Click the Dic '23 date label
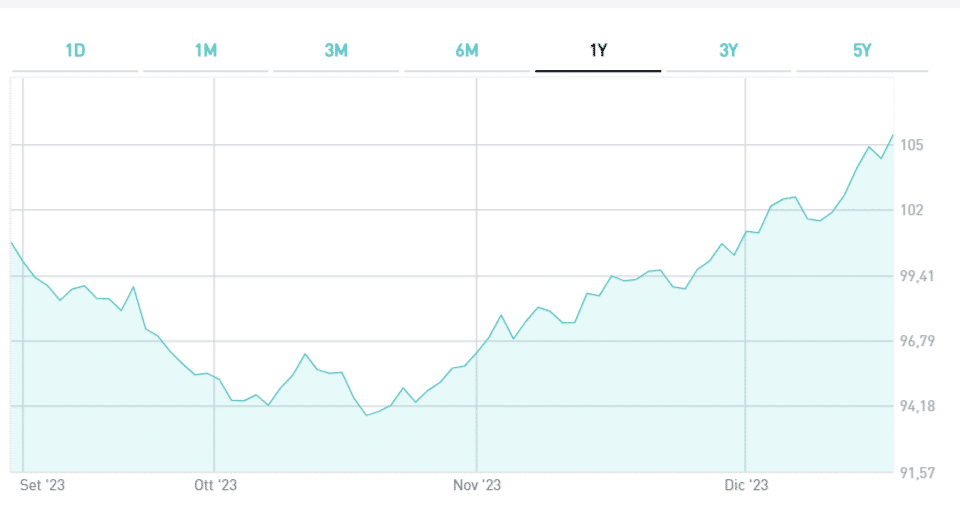Image resolution: width=960 pixels, height=513 pixels. [x=745, y=486]
